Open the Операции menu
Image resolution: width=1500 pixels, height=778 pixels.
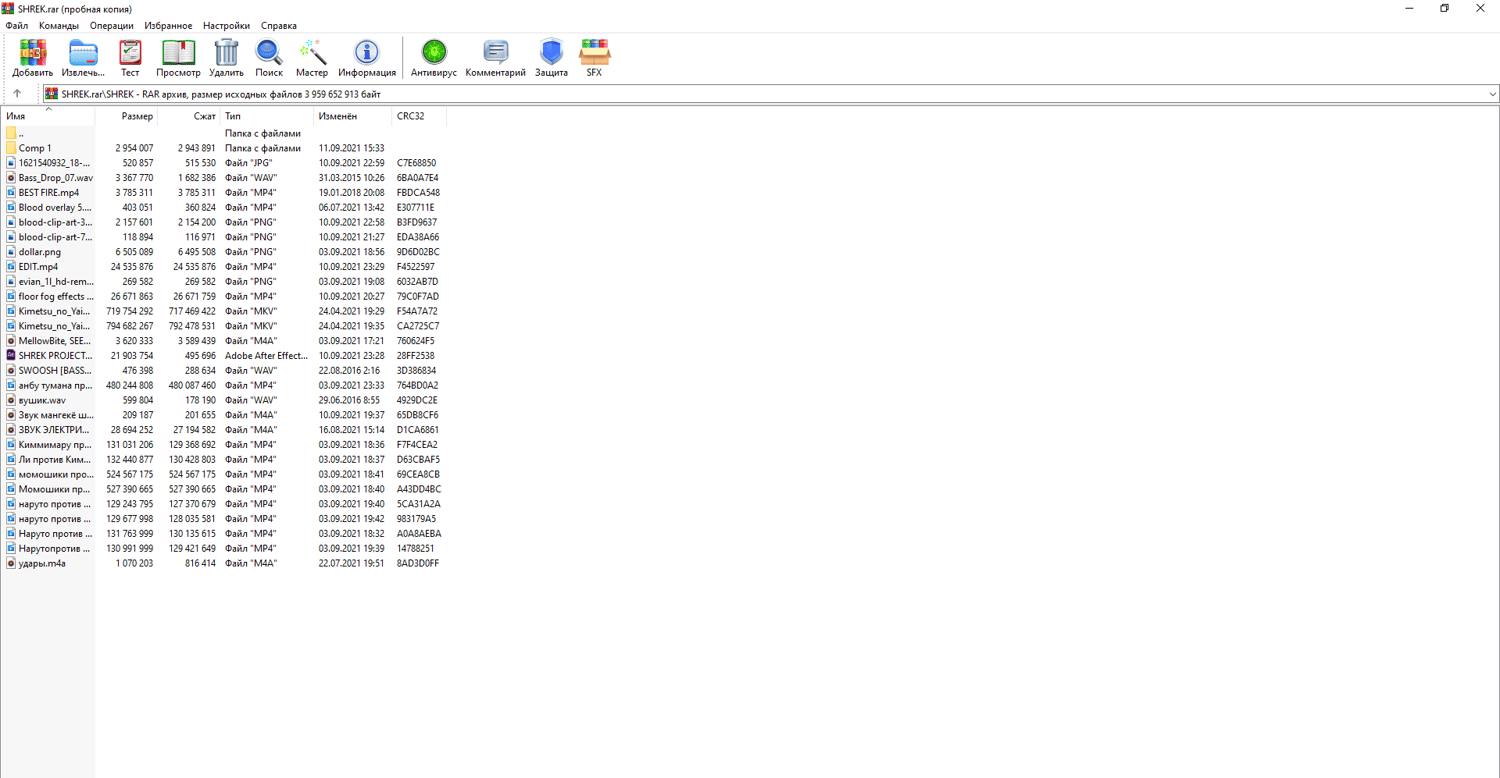pyautogui.click(x=111, y=26)
